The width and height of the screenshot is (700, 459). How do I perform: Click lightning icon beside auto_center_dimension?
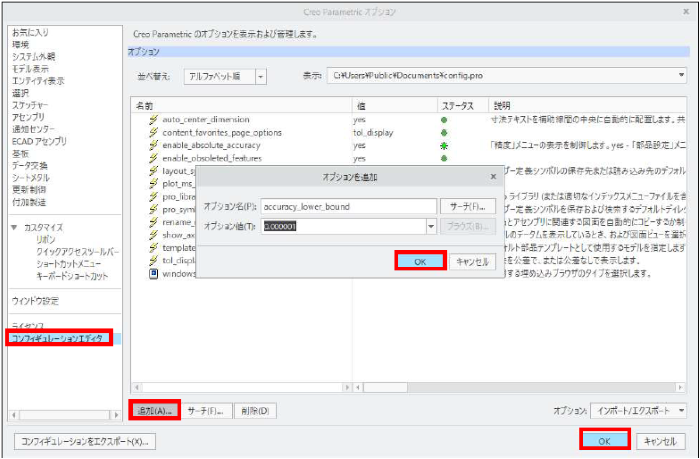tap(154, 120)
